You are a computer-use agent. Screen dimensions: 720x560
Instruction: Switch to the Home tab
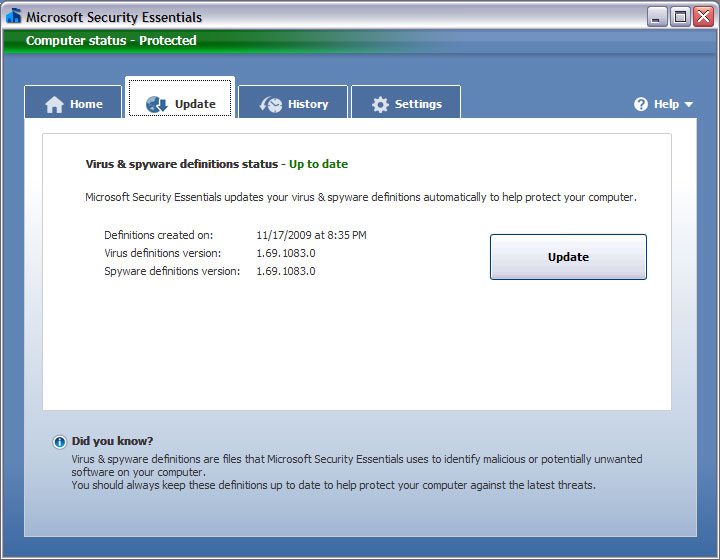[73, 101]
